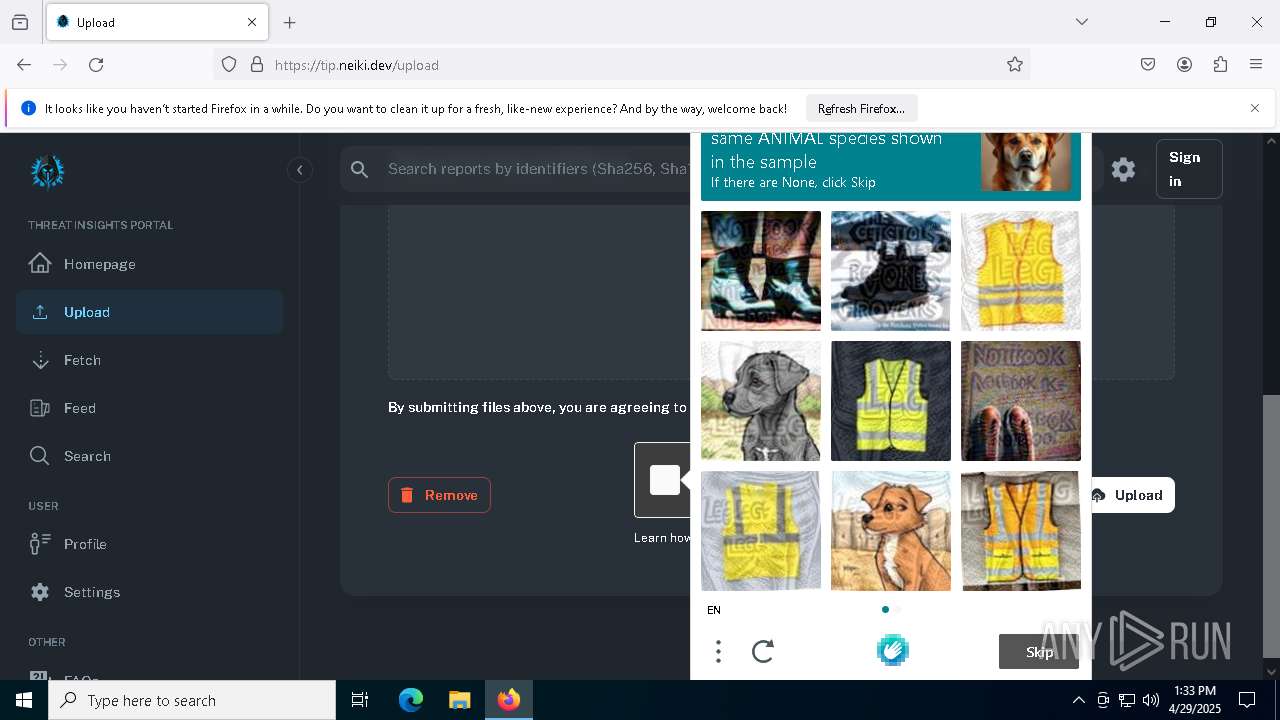
Task: Open Save to Pocket icon
Action: pyautogui.click(x=1148, y=64)
